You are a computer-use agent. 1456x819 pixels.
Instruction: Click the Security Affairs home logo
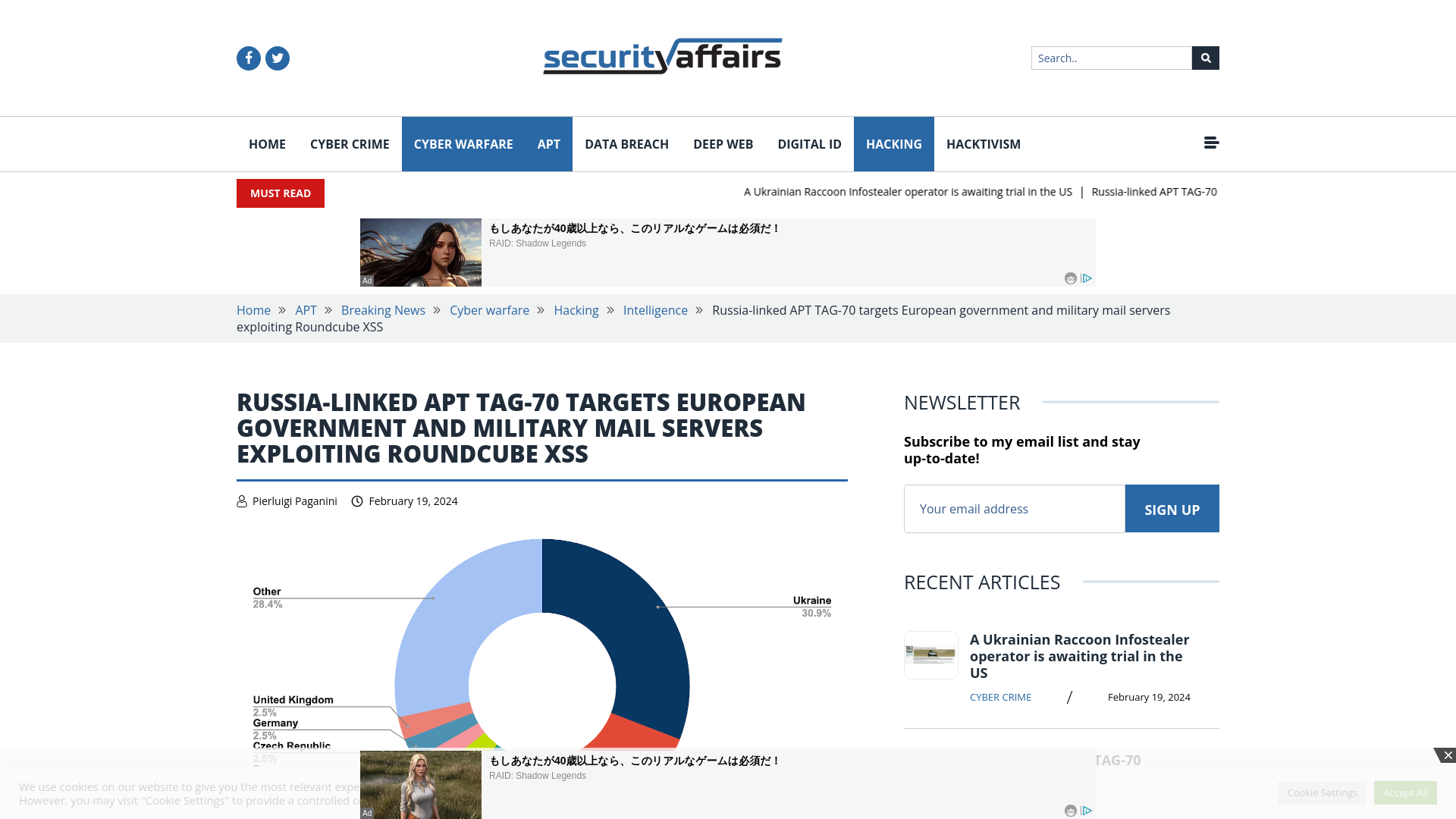pyautogui.click(x=662, y=57)
